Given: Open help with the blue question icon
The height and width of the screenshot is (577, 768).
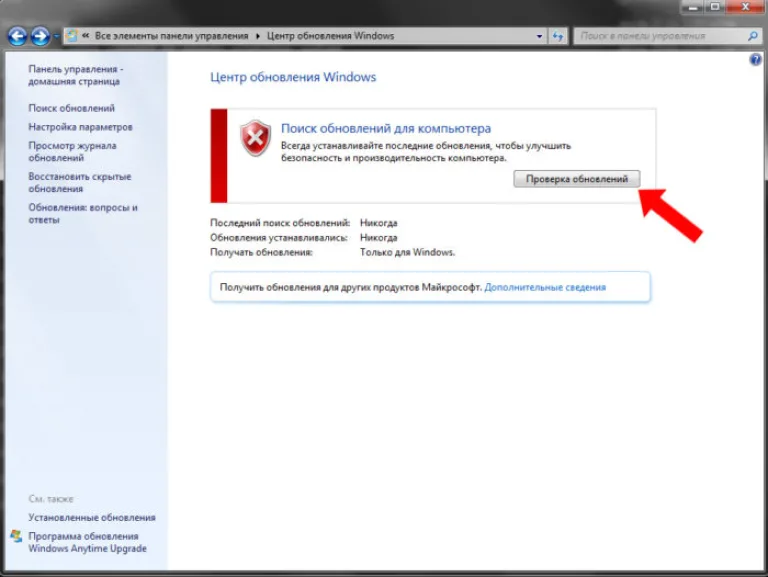Looking at the screenshot, I should [x=755, y=60].
